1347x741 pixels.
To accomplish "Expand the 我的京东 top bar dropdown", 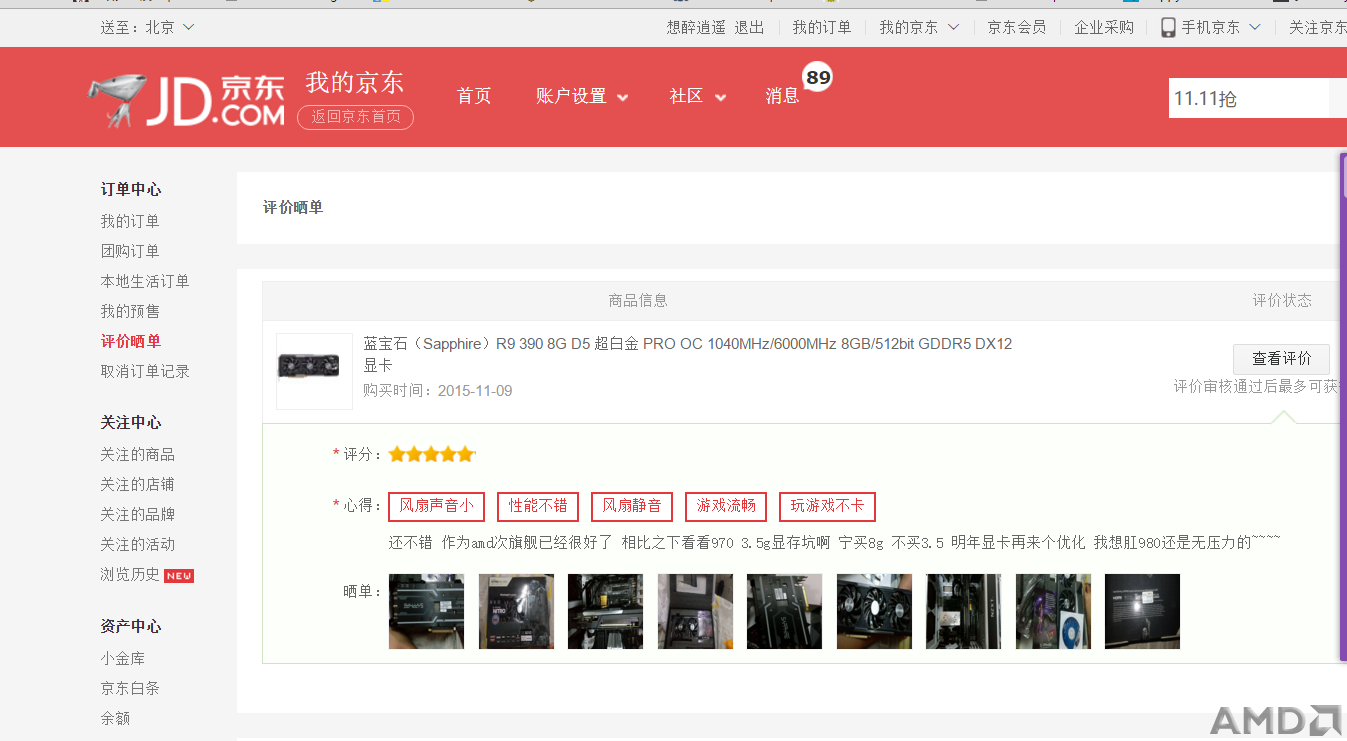I will (919, 27).
